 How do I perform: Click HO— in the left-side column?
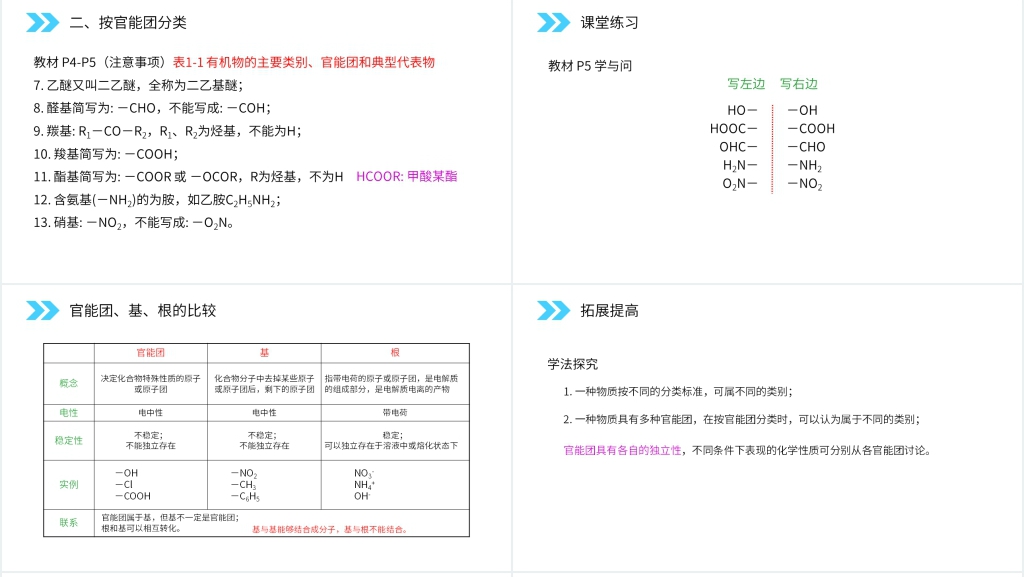742,110
